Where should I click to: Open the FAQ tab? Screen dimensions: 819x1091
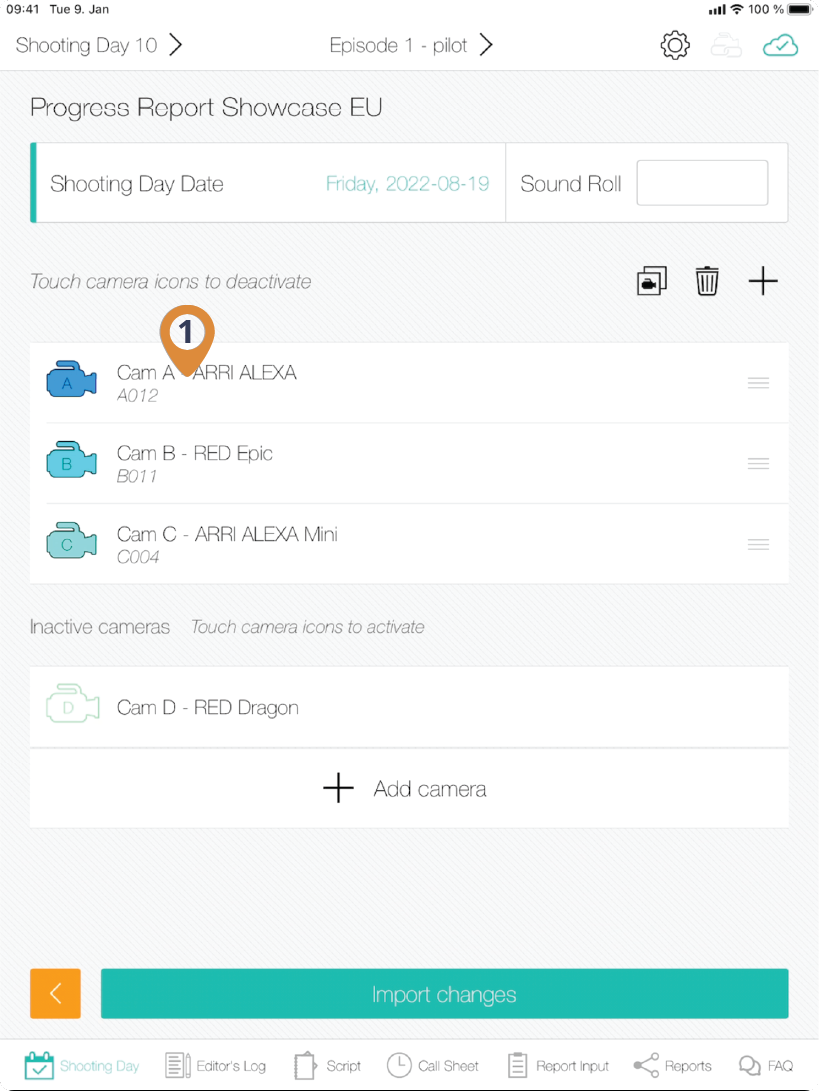pyautogui.click(x=765, y=1065)
